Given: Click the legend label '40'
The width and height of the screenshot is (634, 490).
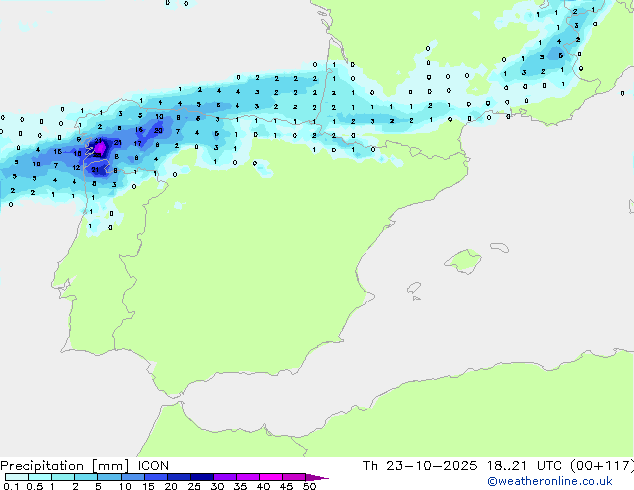Looking at the screenshot, I should 263,486.
